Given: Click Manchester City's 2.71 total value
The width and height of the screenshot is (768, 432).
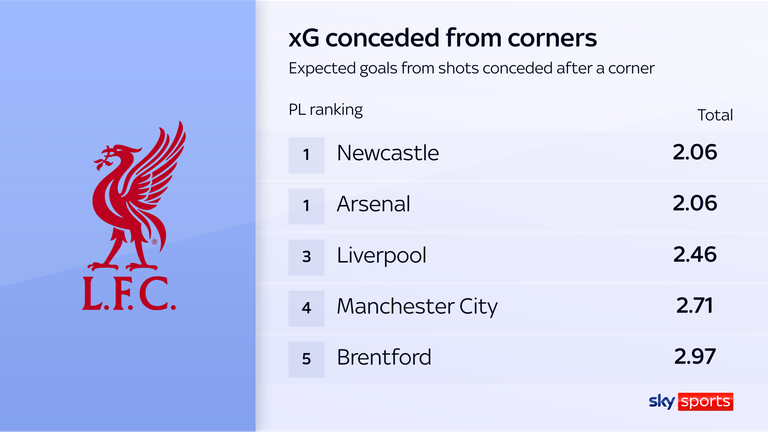Looking at the screenshot, I should 696,306.
